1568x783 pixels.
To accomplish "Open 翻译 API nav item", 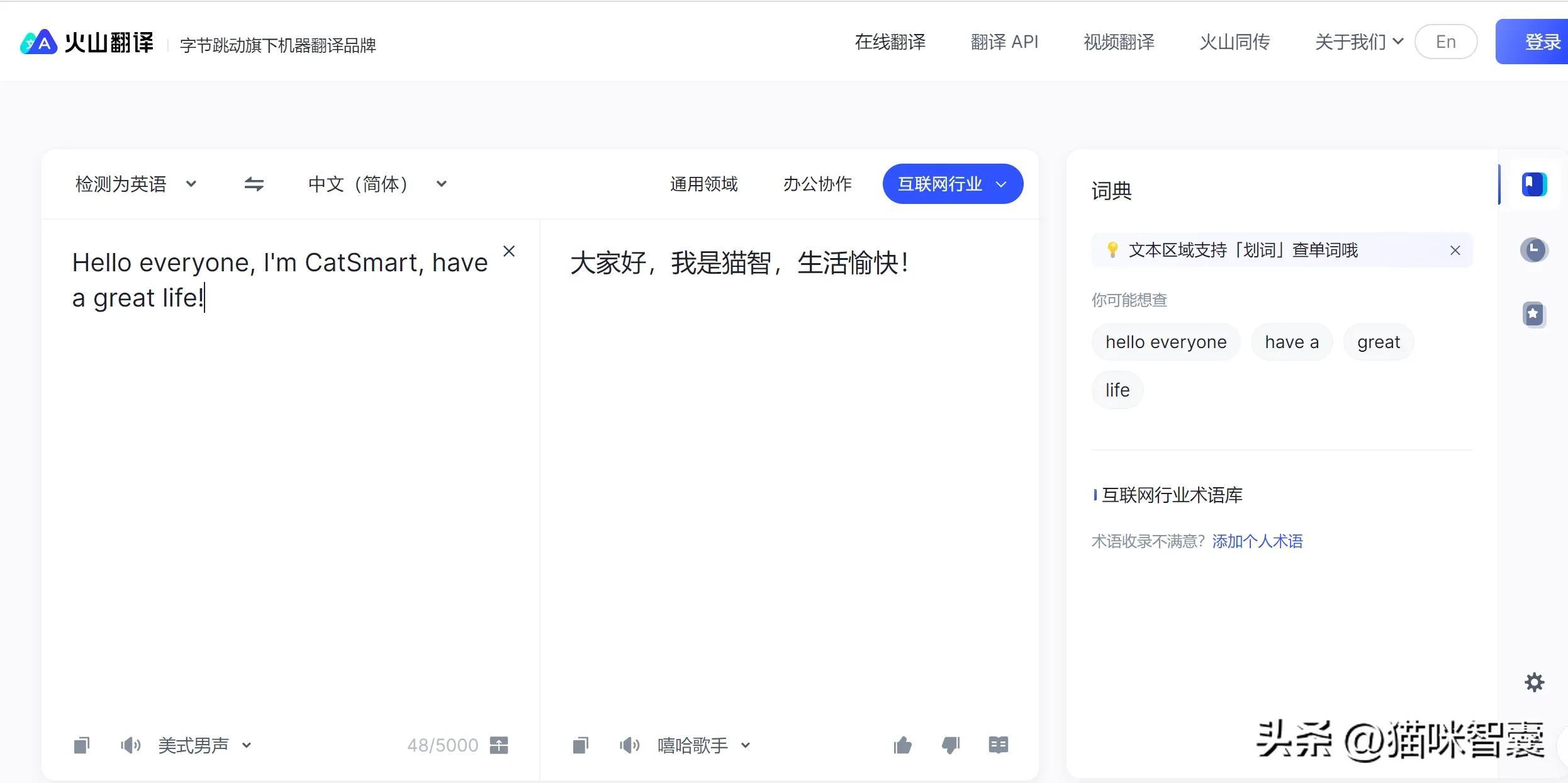I will pos(1004,42).
